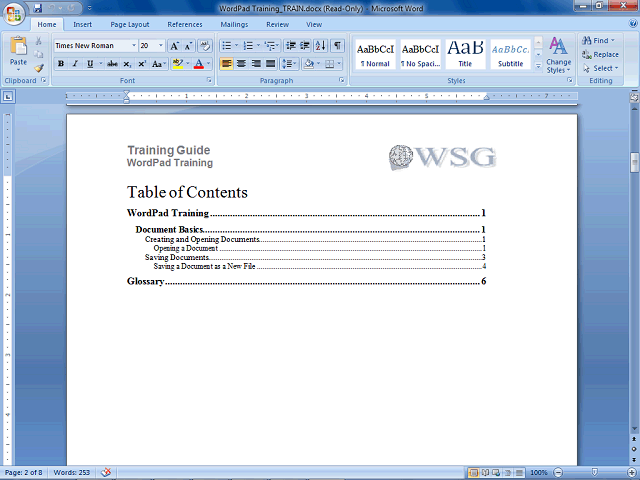Click the Find button
Viewport: 640px width, 480px height.
point(598,40)
